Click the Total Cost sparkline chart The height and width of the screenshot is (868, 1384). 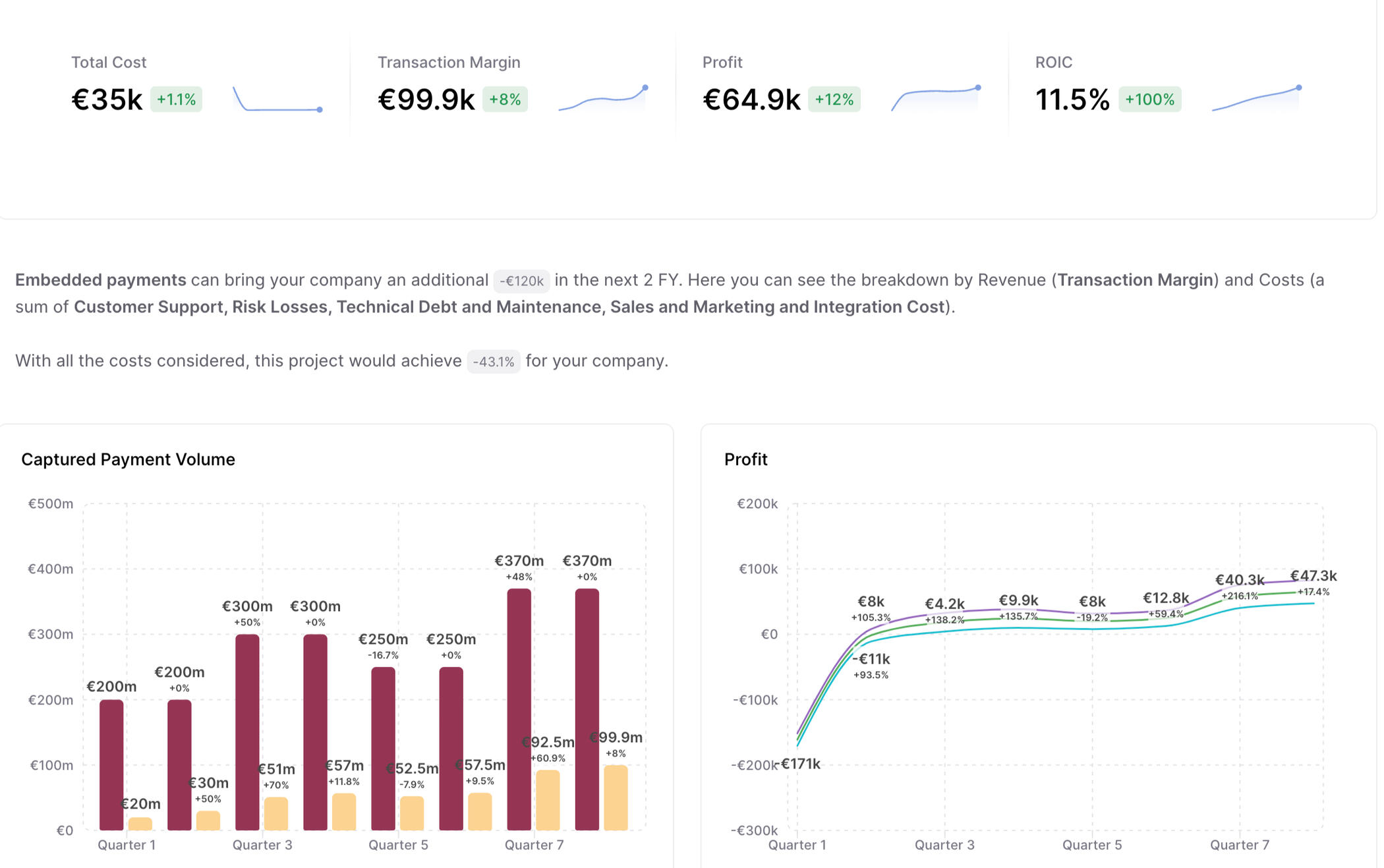pos(277,100)
